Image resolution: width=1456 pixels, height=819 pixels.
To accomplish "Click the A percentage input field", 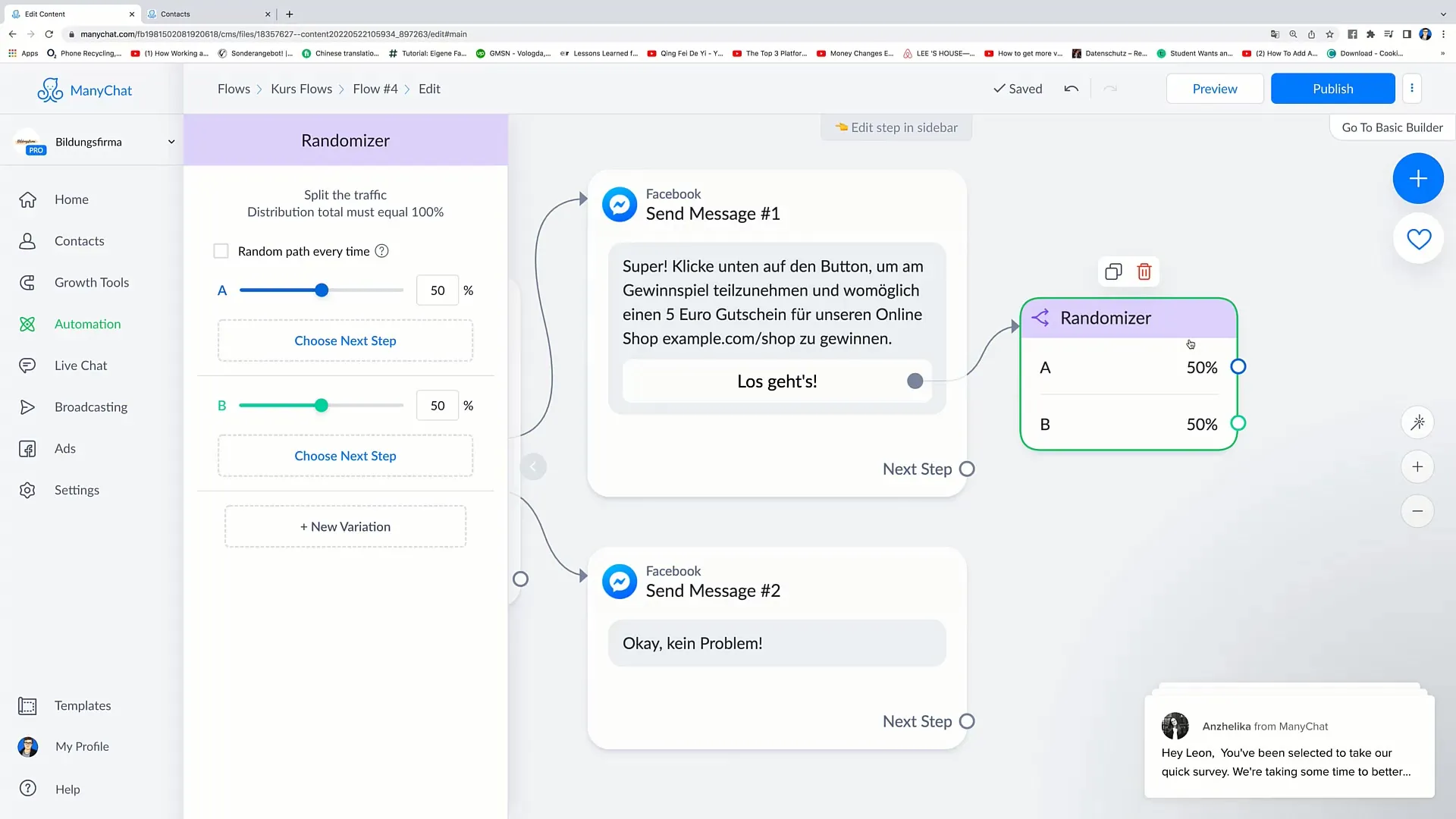I will (x=438, y=290).
